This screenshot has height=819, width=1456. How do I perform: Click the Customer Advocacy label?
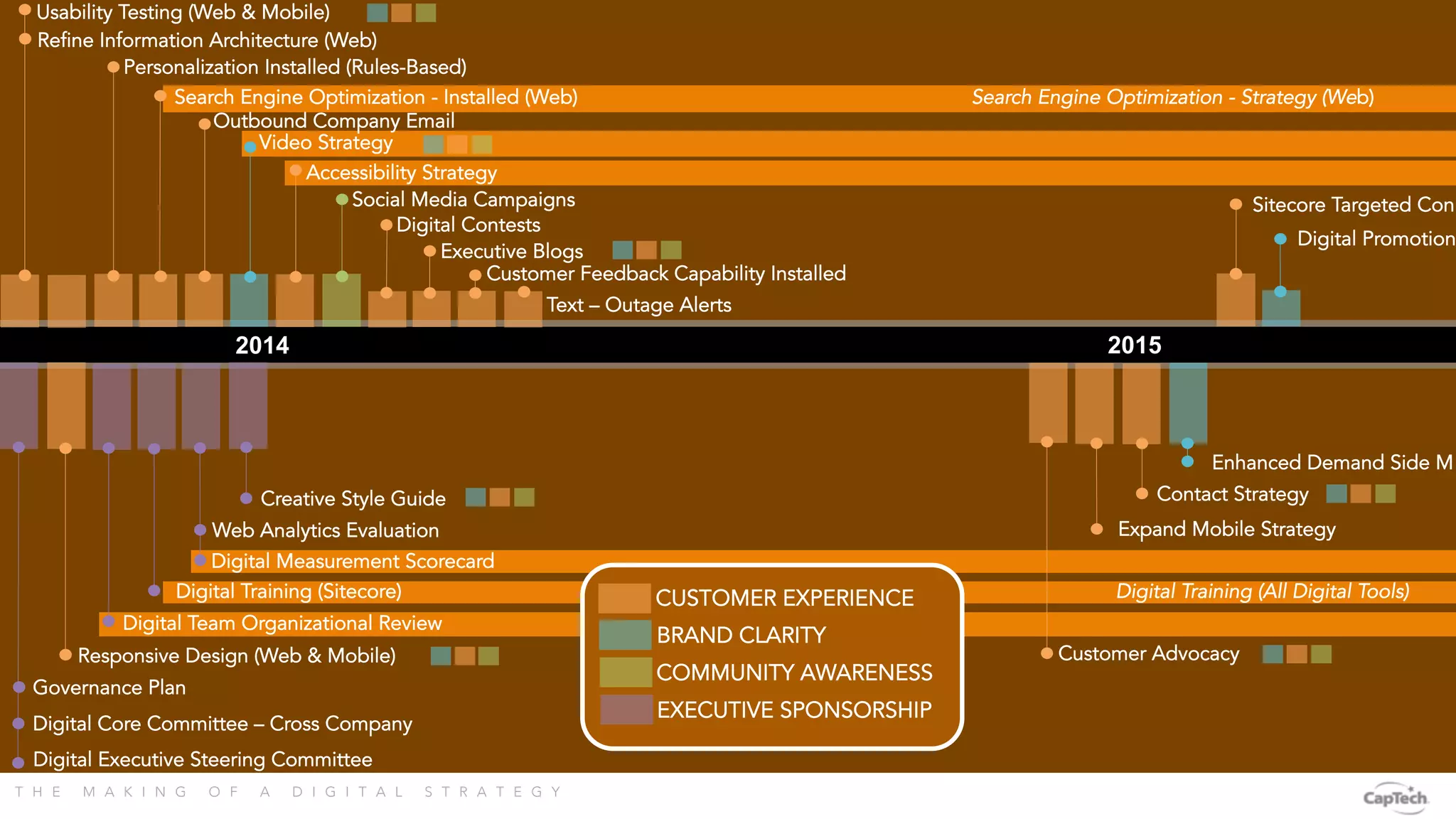[x=1148, y=653]
